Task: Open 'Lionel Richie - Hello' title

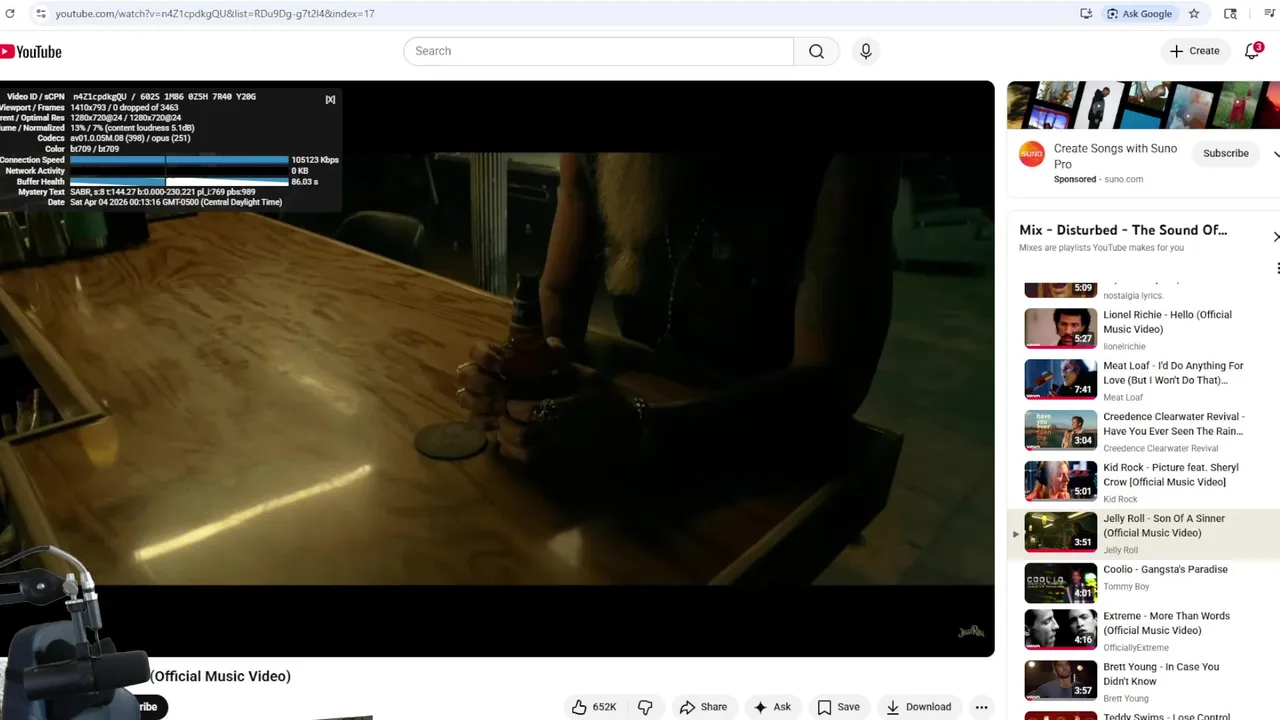Action: click(1167, 322)
